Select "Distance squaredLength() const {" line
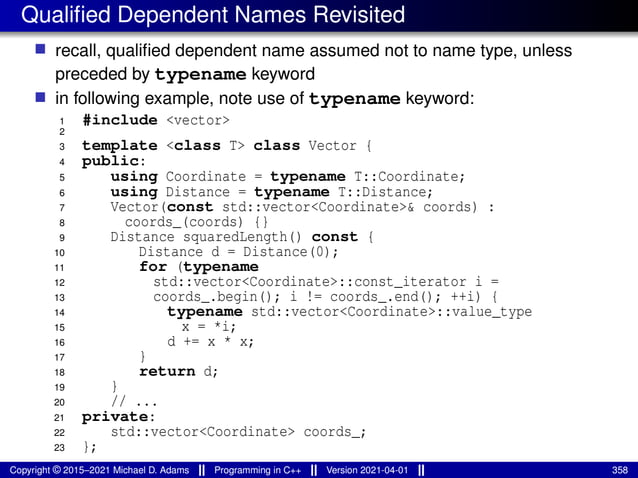This screenshot has width=638, height=478. point(242,237)
